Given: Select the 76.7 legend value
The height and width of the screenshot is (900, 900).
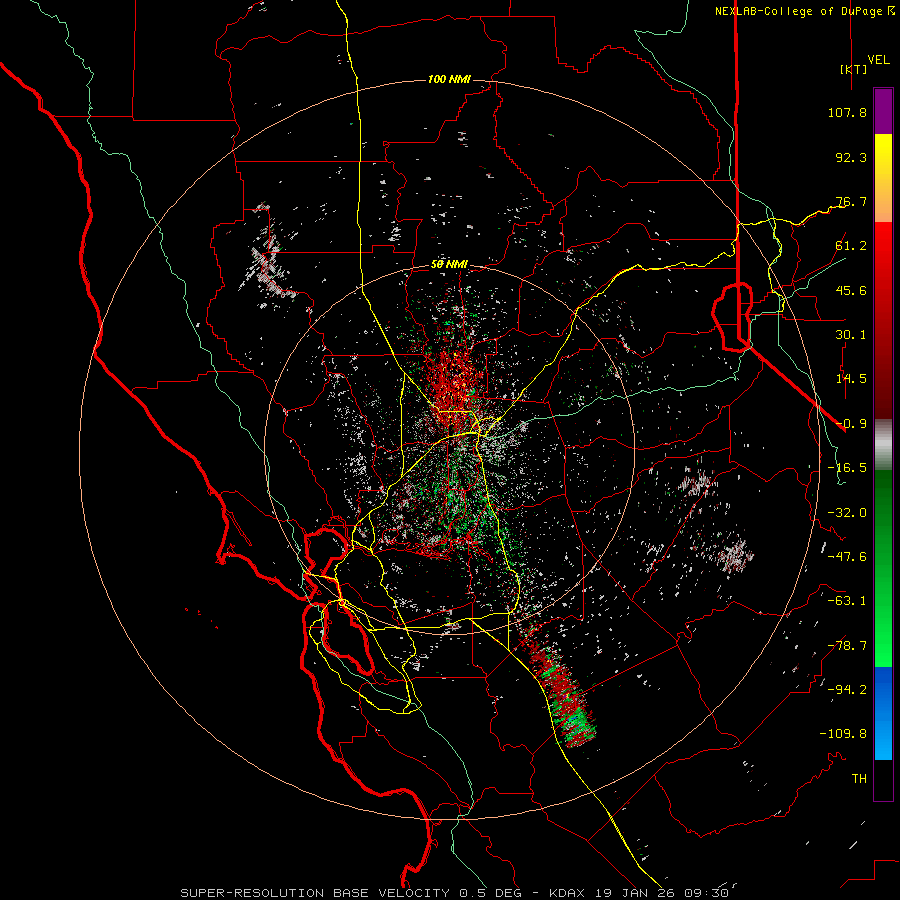Looking at the screenshot, I should click(851, 201).
